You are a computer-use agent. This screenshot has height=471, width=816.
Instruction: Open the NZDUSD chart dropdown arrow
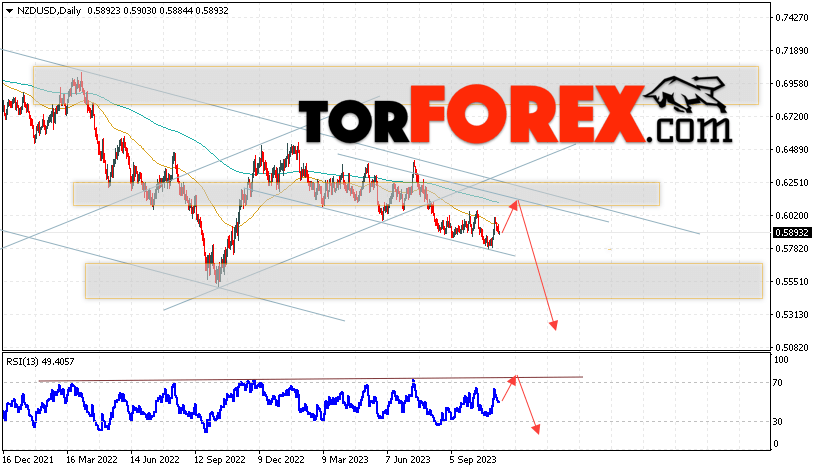[9, 11]
